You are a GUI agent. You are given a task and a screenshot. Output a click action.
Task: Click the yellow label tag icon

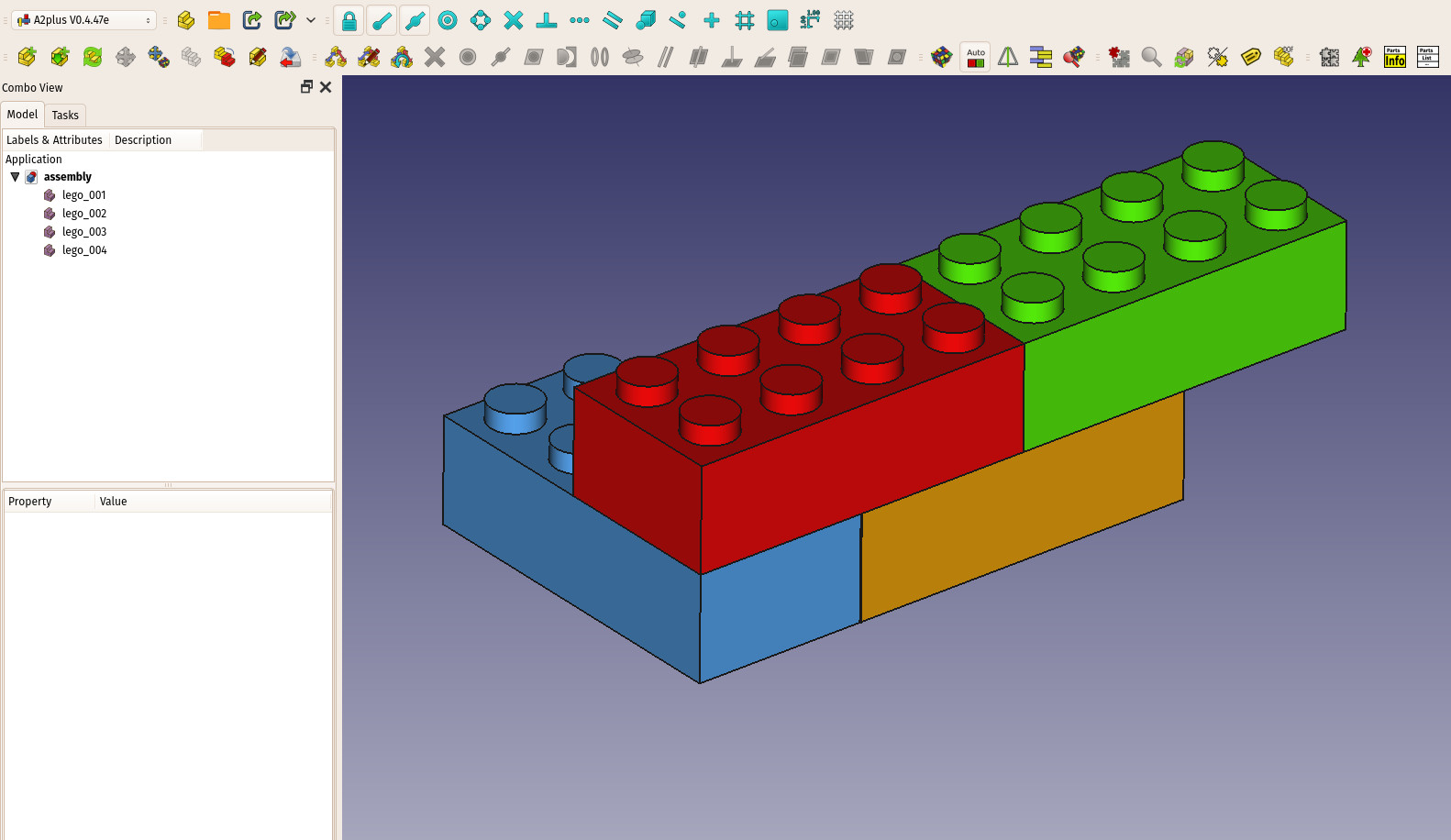click(1251, 57)
